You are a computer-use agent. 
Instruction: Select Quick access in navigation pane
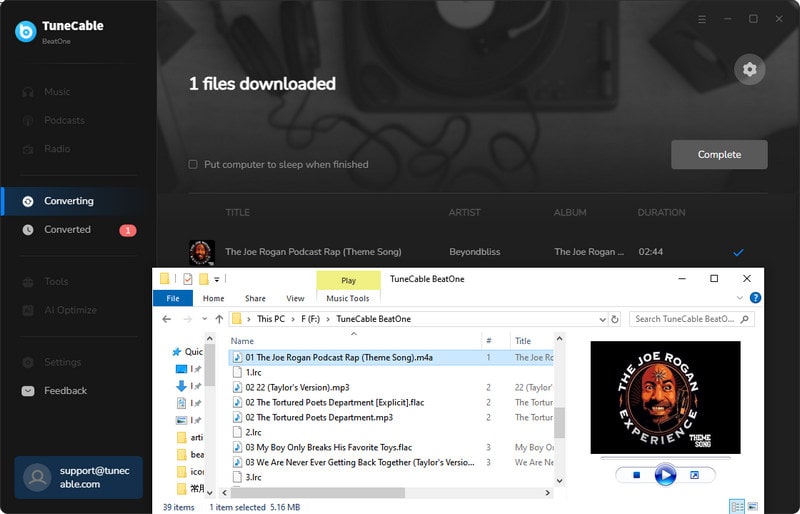pyautogui.click(x=187, y=352)
